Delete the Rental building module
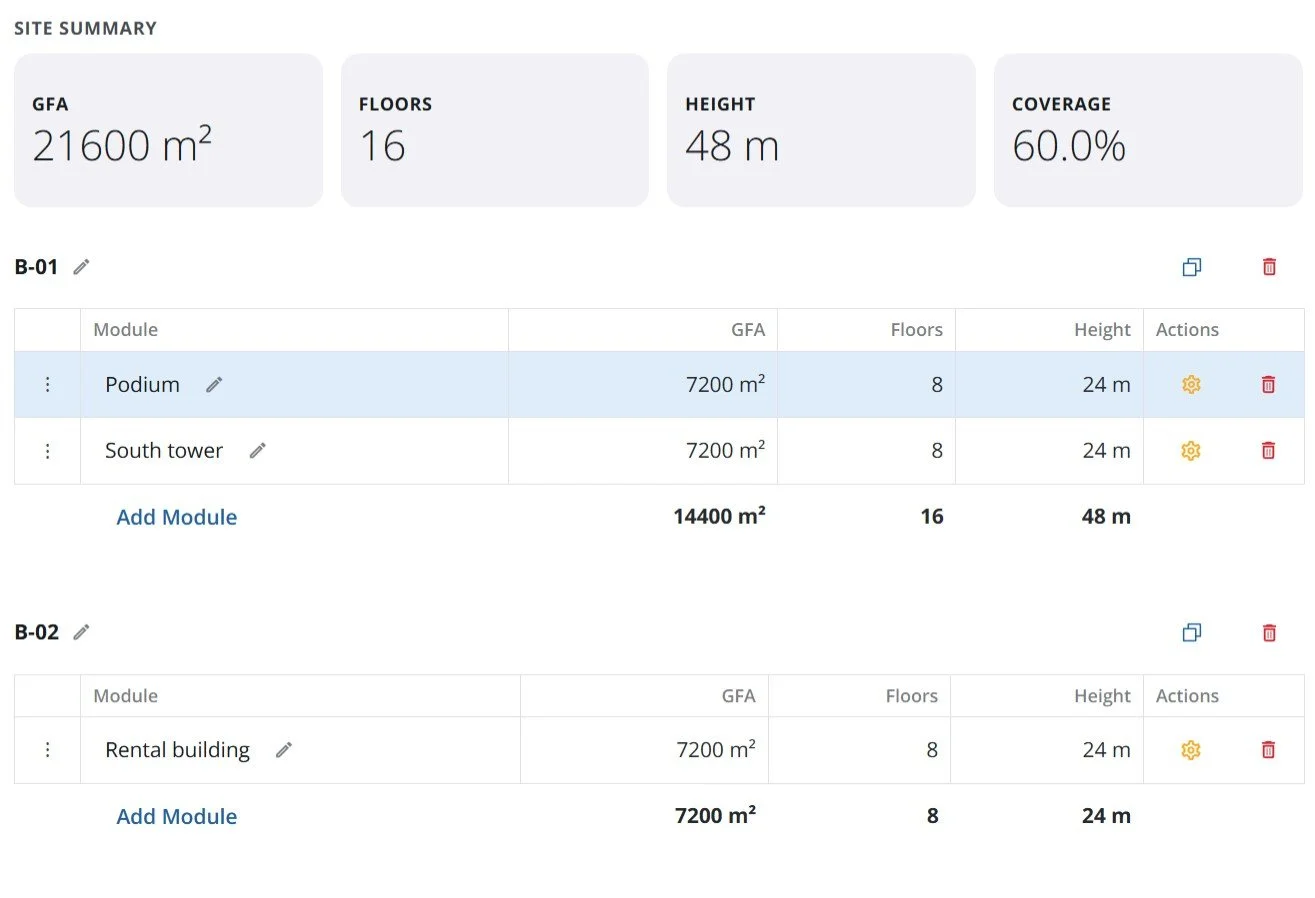1315x898 pixels. 1268,750
